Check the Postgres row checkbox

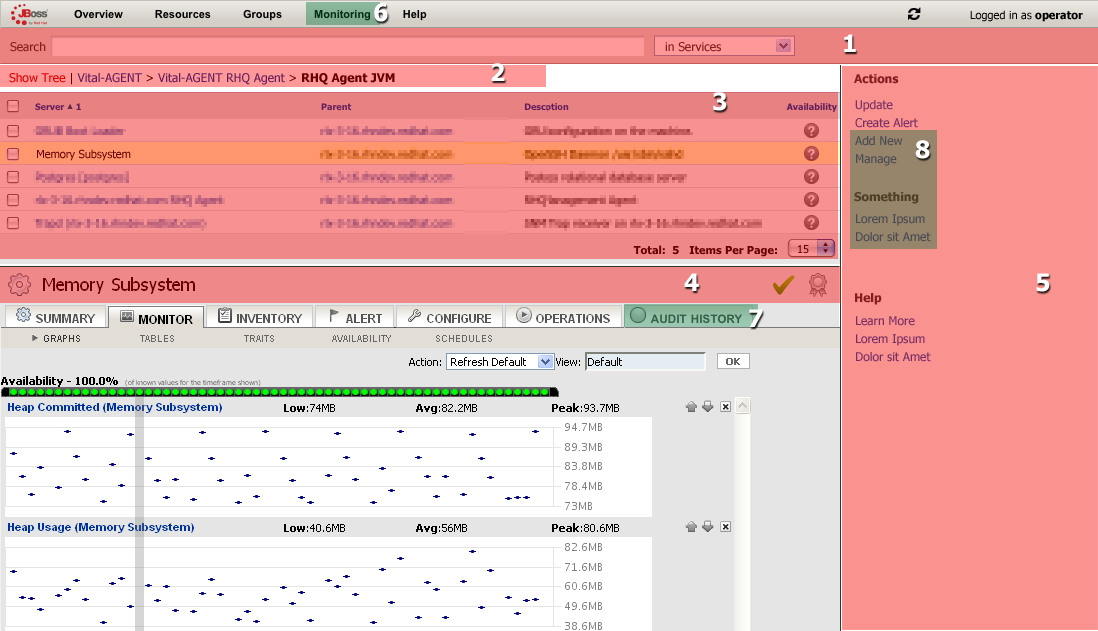(x=13, y=177)
